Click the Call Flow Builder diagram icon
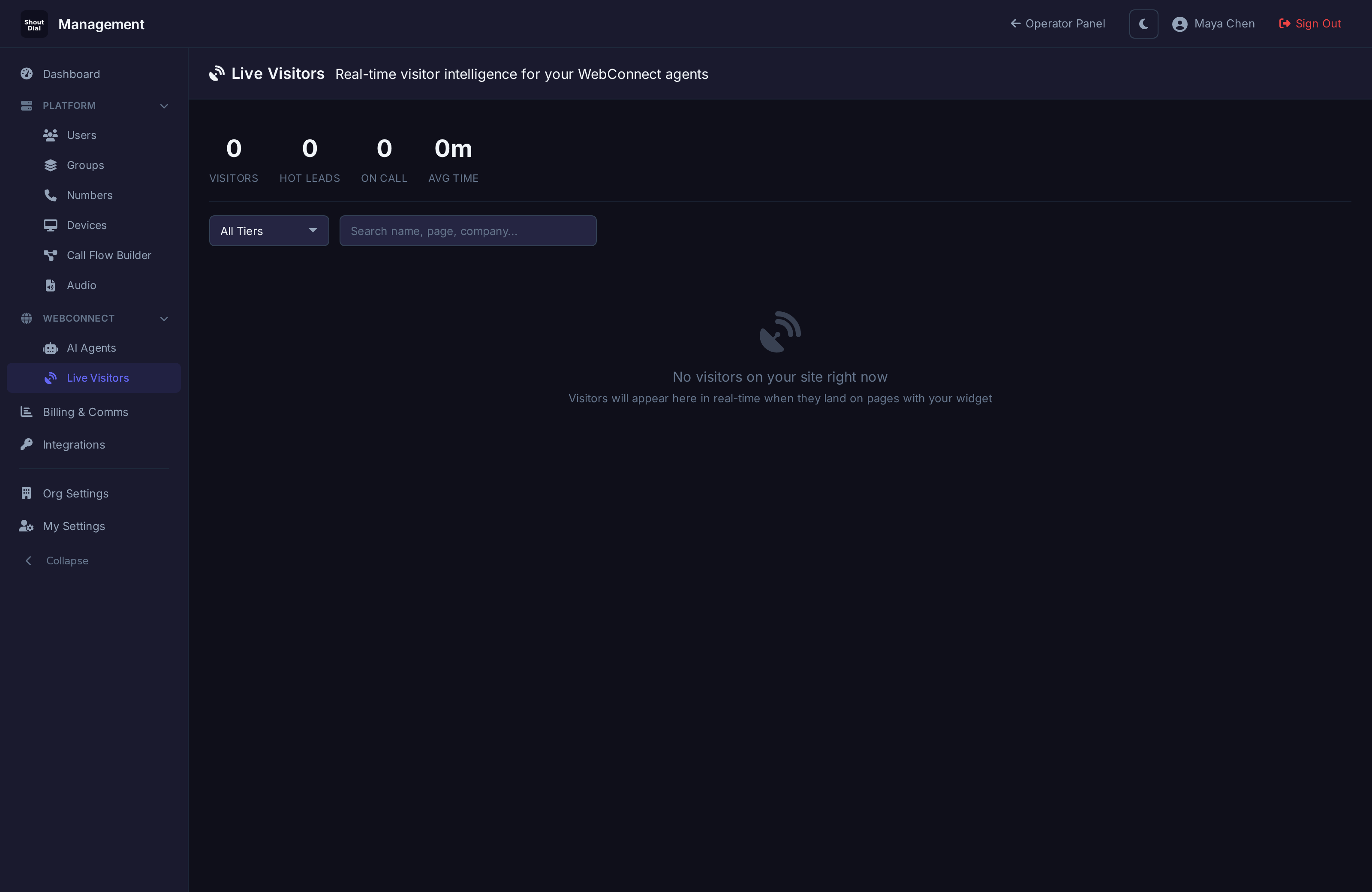The height and width of the screenshot is (892, 1372). click(x=51, y=255)
